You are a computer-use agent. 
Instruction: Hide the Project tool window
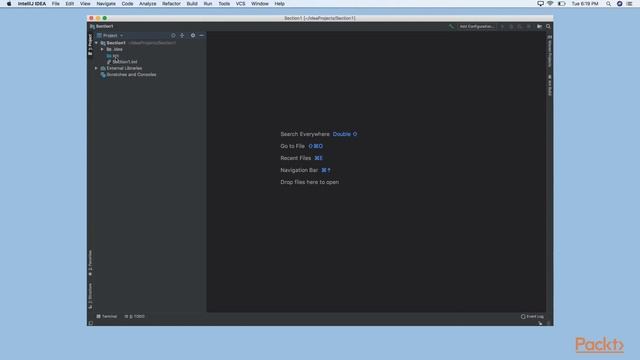(202, 36)
